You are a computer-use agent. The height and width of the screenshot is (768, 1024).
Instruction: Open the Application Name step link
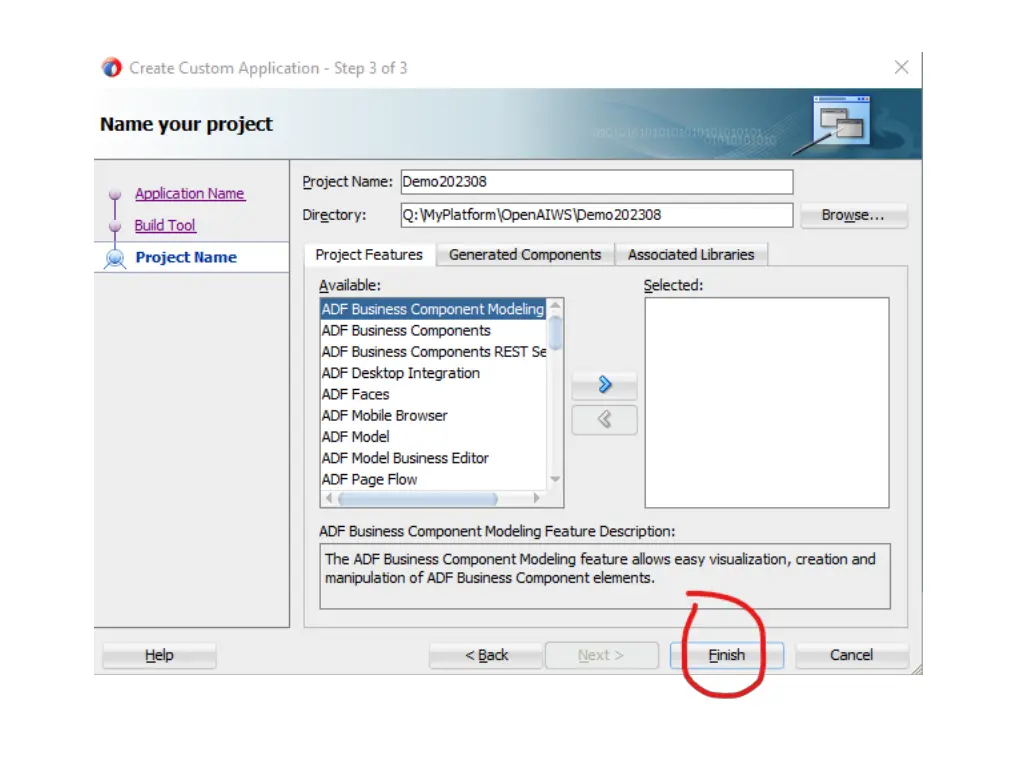pyautogui.click(x=189, y=194)
